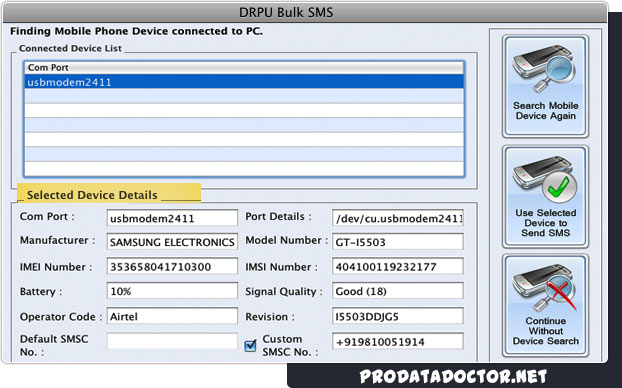Click the Com Port details field
Screen dimensions: 622x388
coord(172,218)
